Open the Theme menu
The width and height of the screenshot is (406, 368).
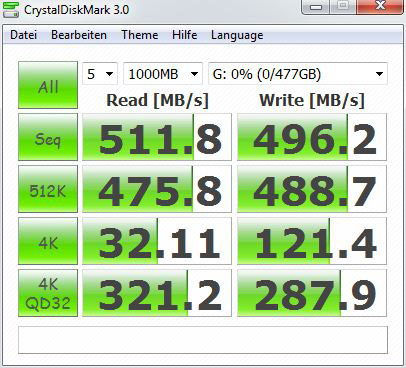(x=140, y=35)
